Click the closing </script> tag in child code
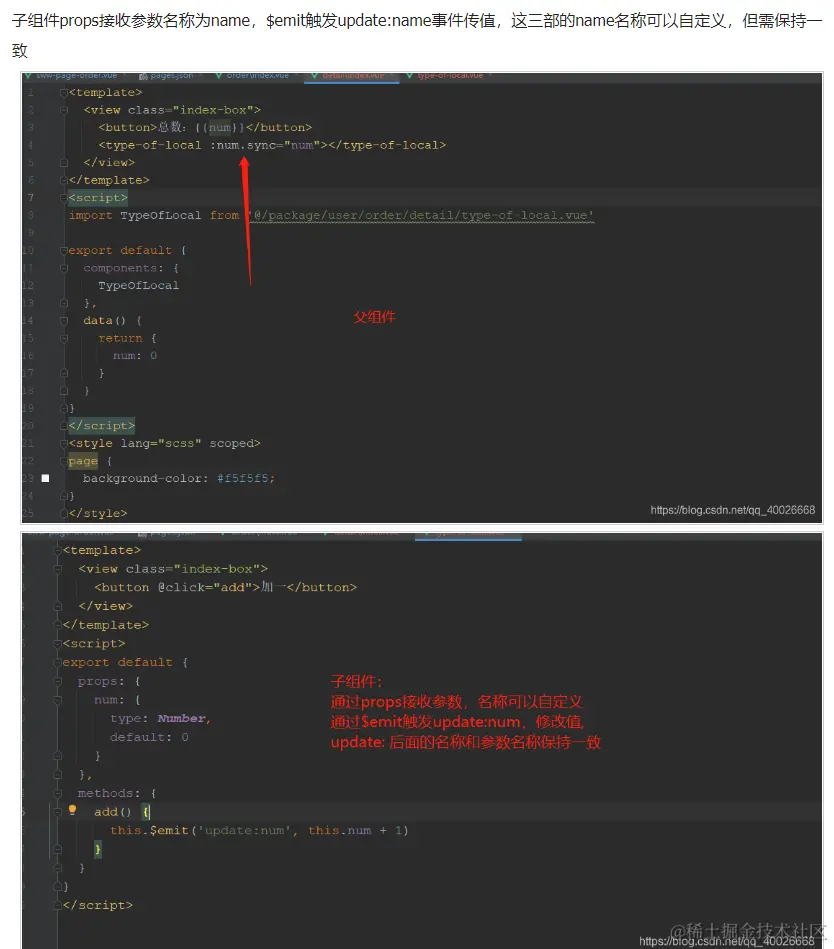The height and width of the screenshot is (949, 834). point(97,905)
